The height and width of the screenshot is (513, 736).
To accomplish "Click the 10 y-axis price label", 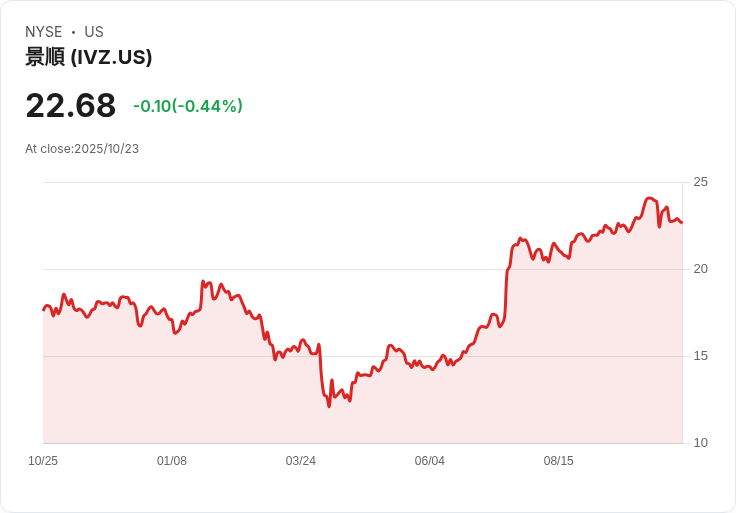I will 700,443.
